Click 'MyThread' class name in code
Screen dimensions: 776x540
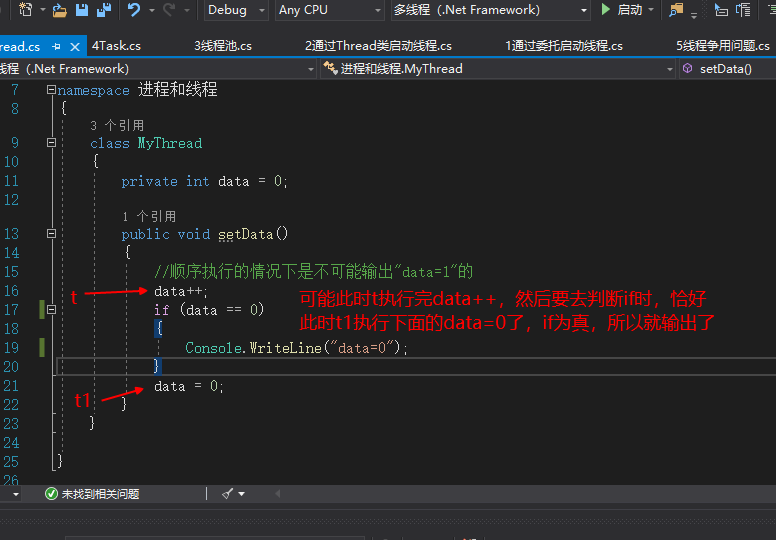[x=170, y=144]
